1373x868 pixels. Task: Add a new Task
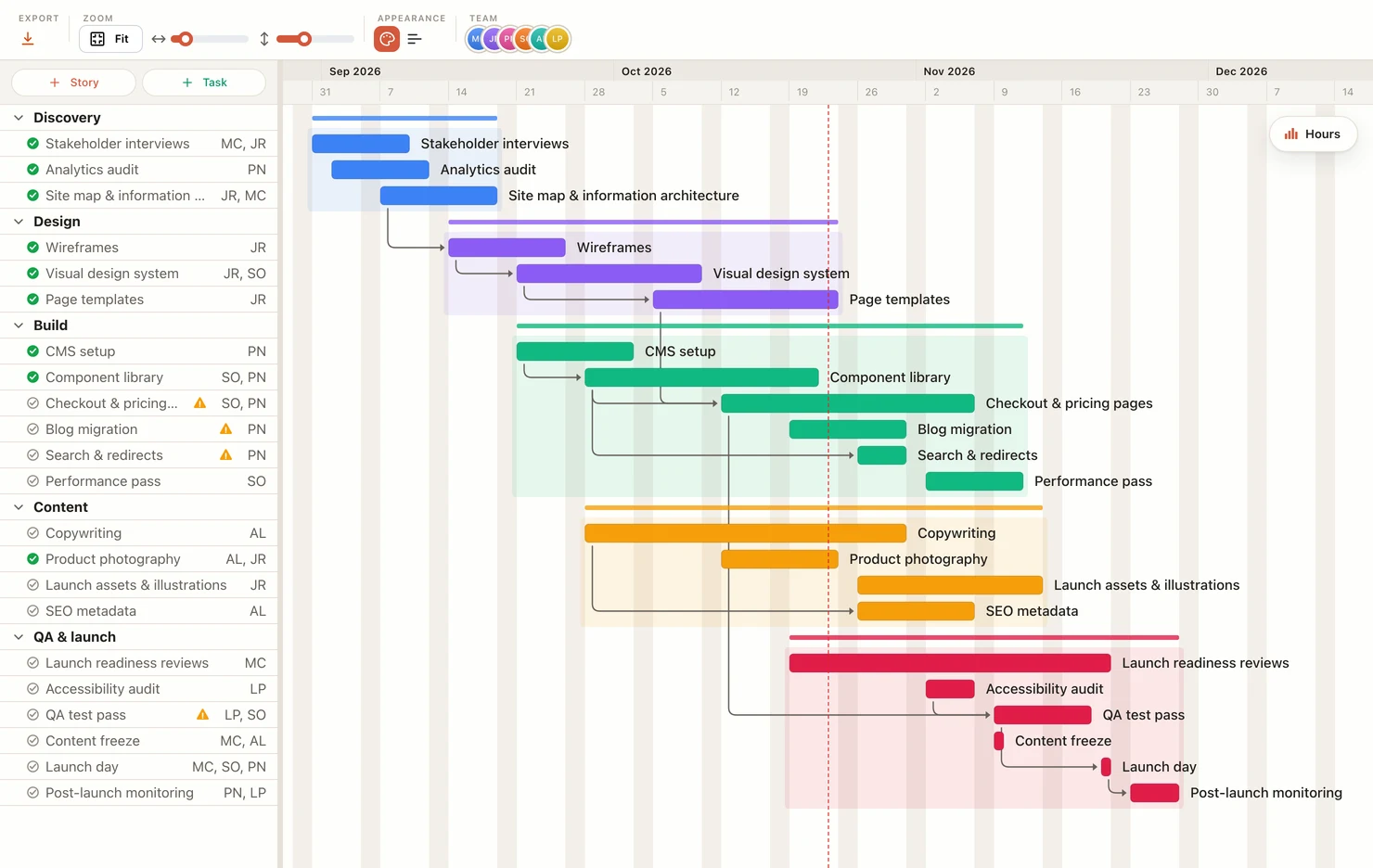[x=204, y=83]
